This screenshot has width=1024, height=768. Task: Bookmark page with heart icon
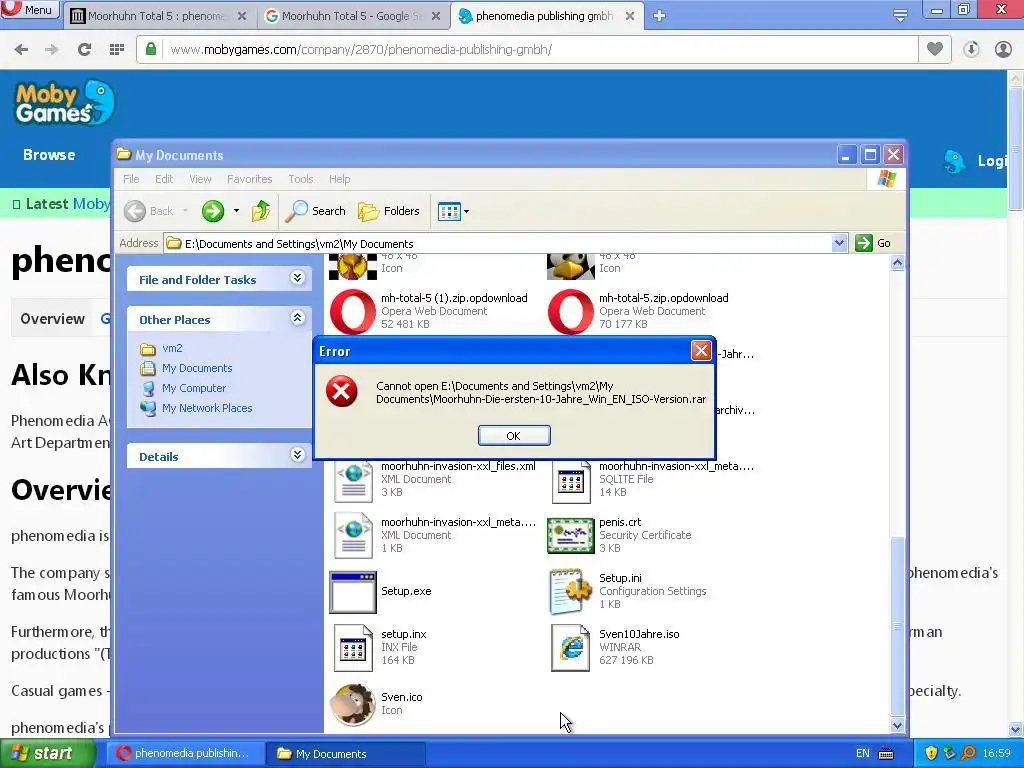pos(935,49)
